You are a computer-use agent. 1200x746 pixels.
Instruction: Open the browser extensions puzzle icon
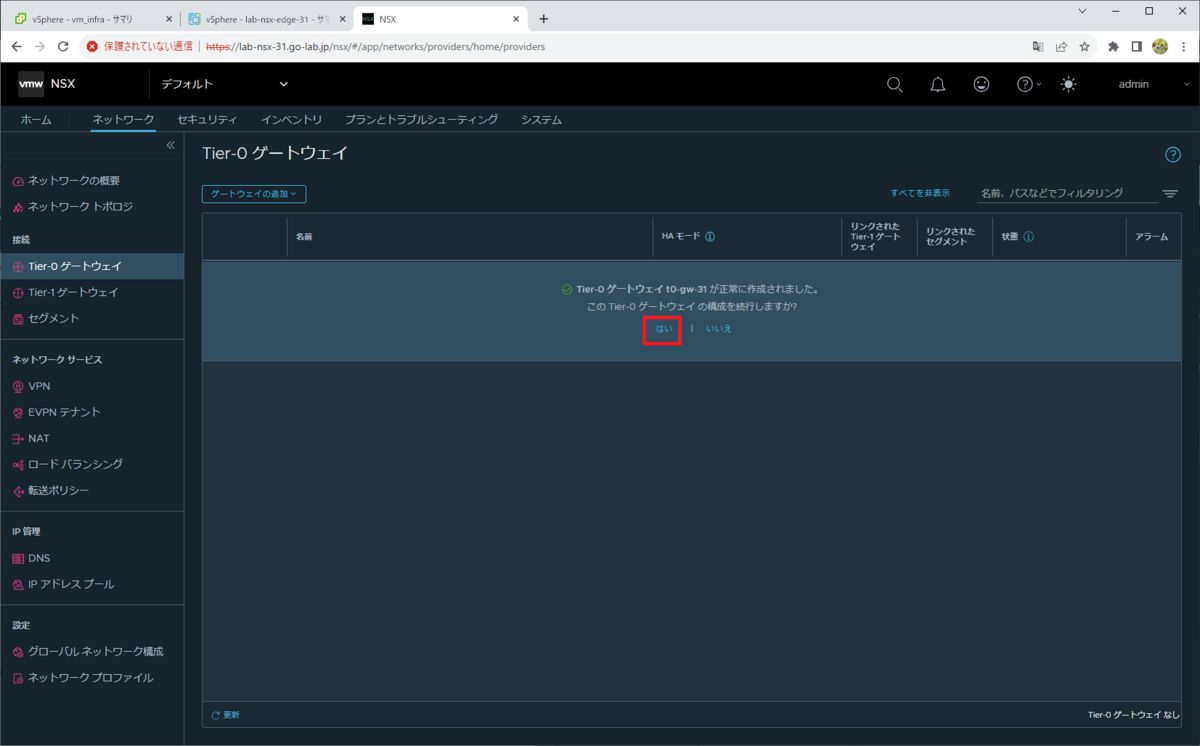point(1114,46)
